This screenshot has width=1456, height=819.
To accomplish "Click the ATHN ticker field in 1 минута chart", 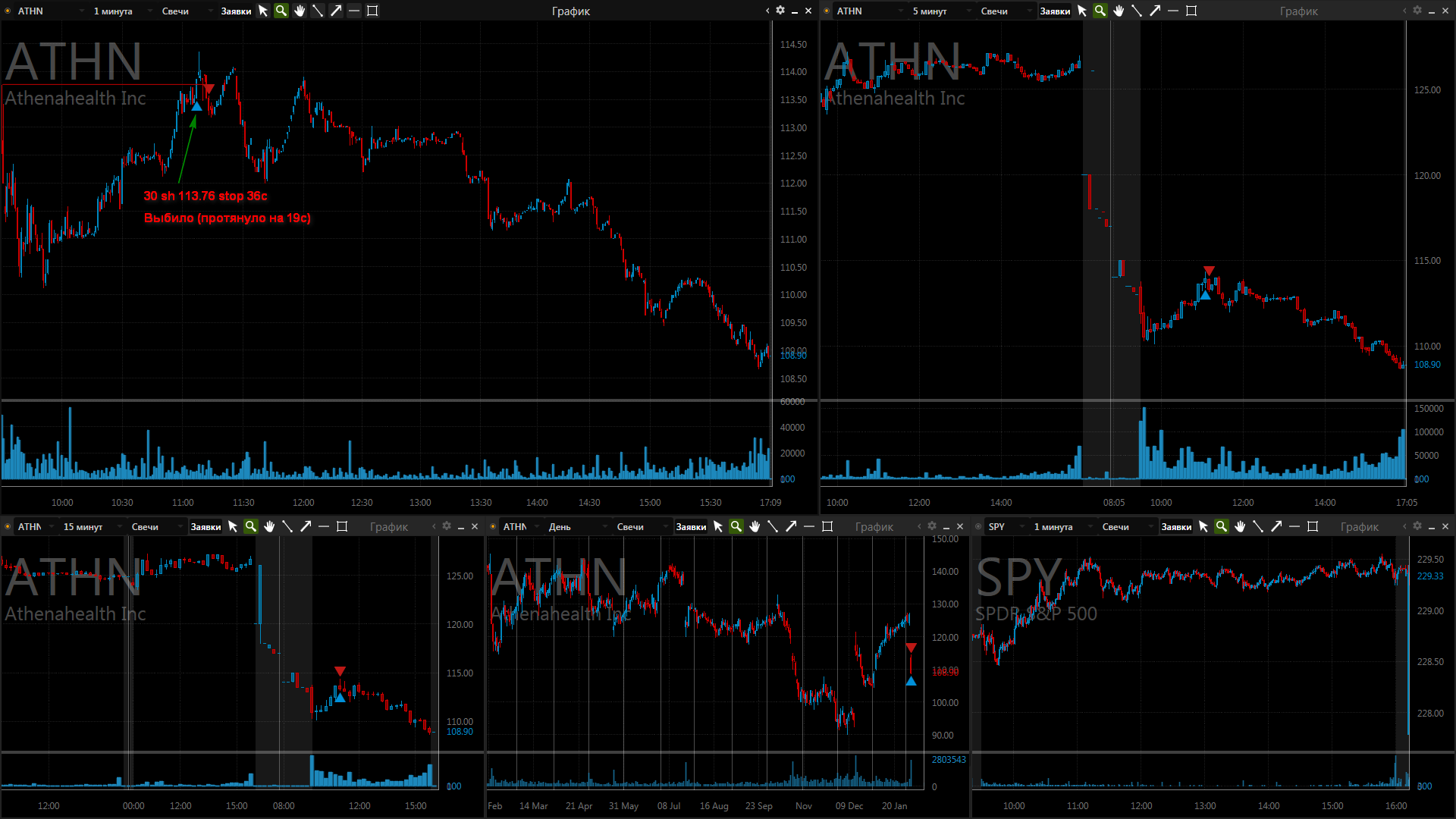I will [x=49, y=11].
